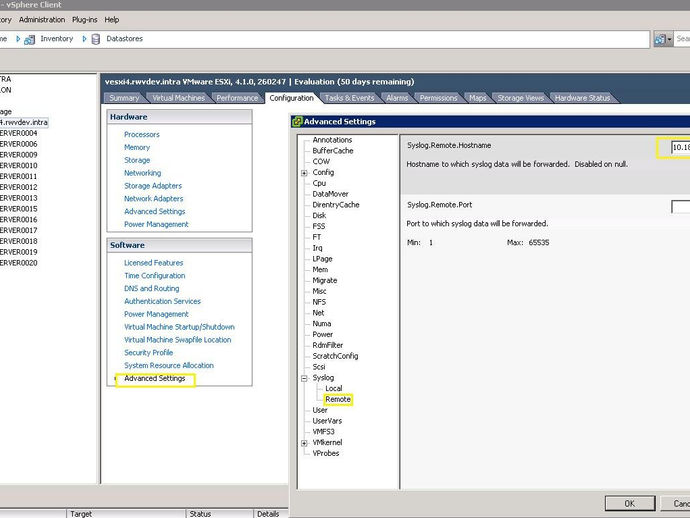This screenshot has width=690, height=518.
Task: Select Annotations tree item
Action: pyautogui.click(x=332, y=140)
